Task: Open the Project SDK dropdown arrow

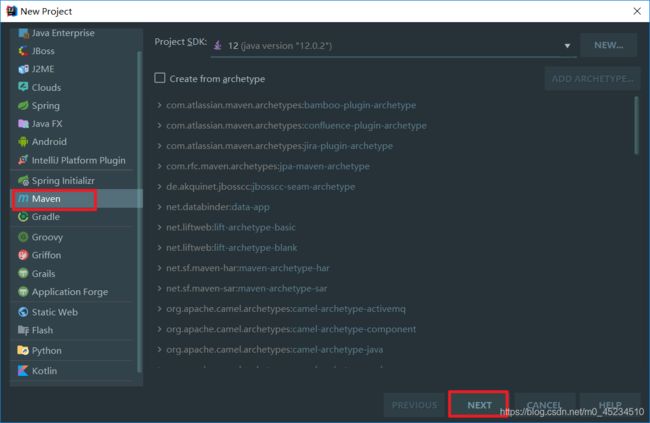Action: point(567,46)
